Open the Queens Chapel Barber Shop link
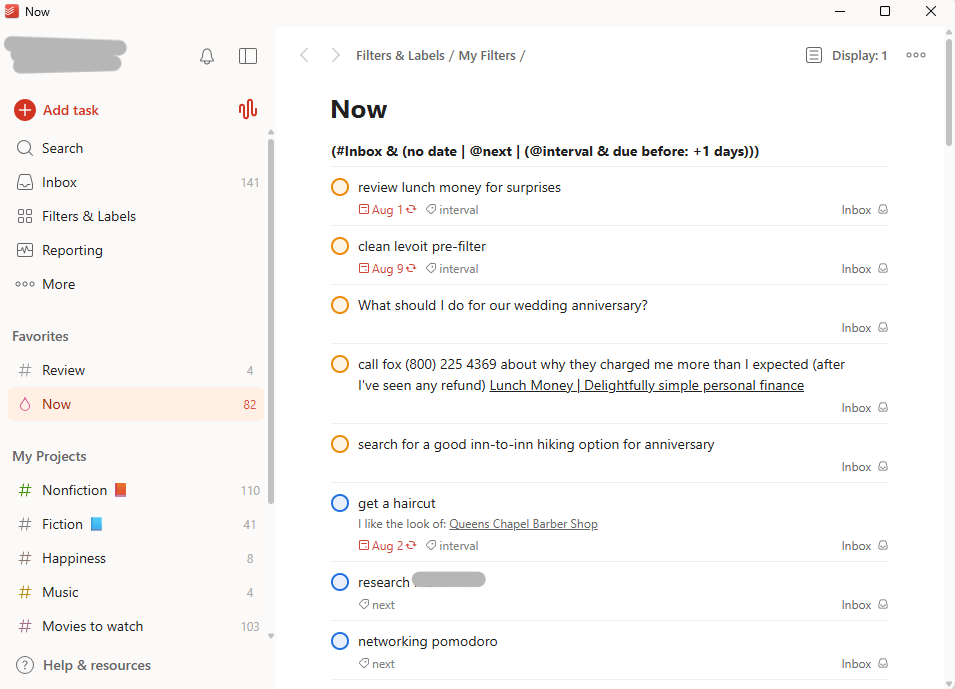 pos(523,524)
